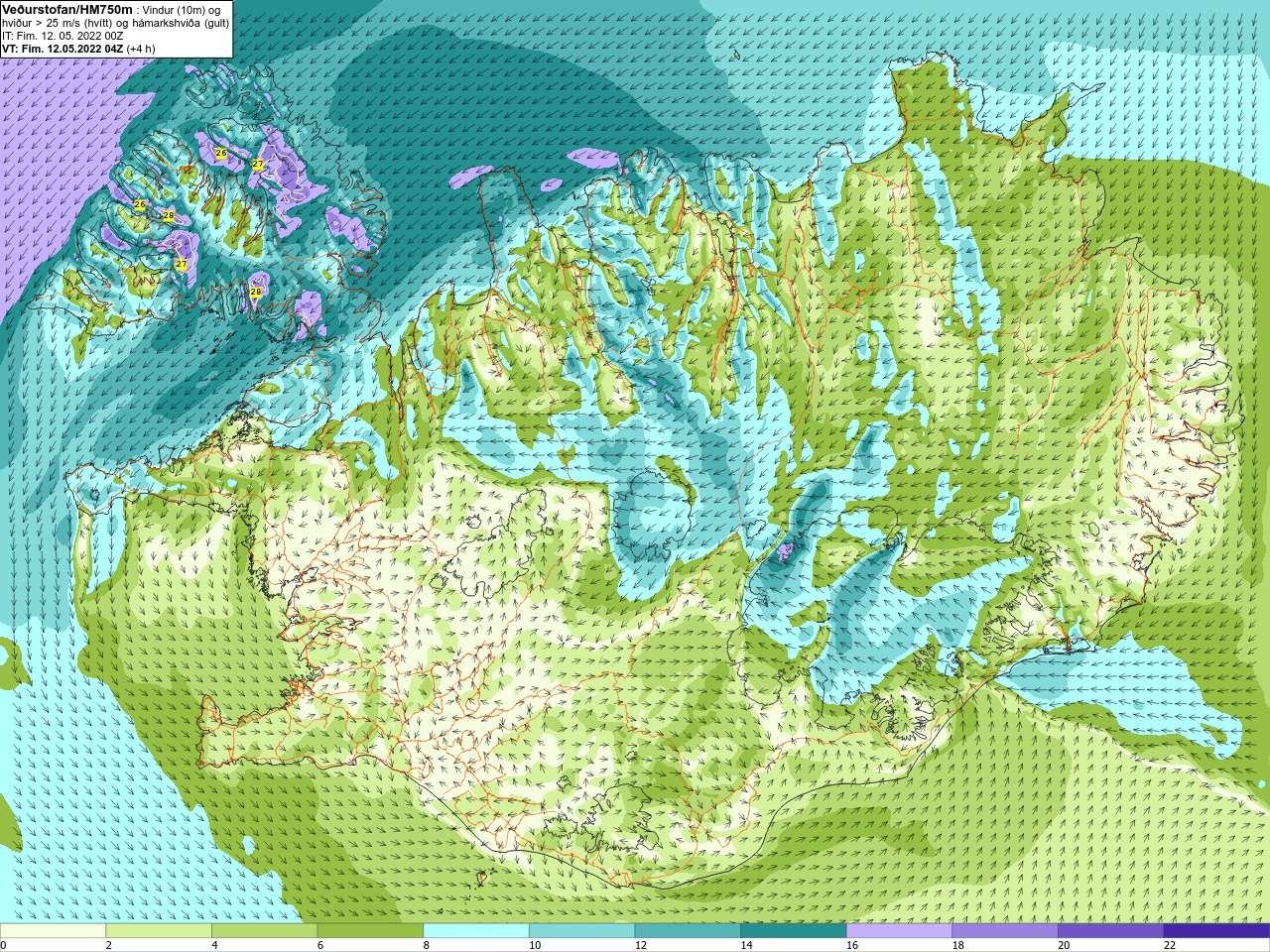
Task: Click the legend scale number 2
Action: (x=109, y=945)
